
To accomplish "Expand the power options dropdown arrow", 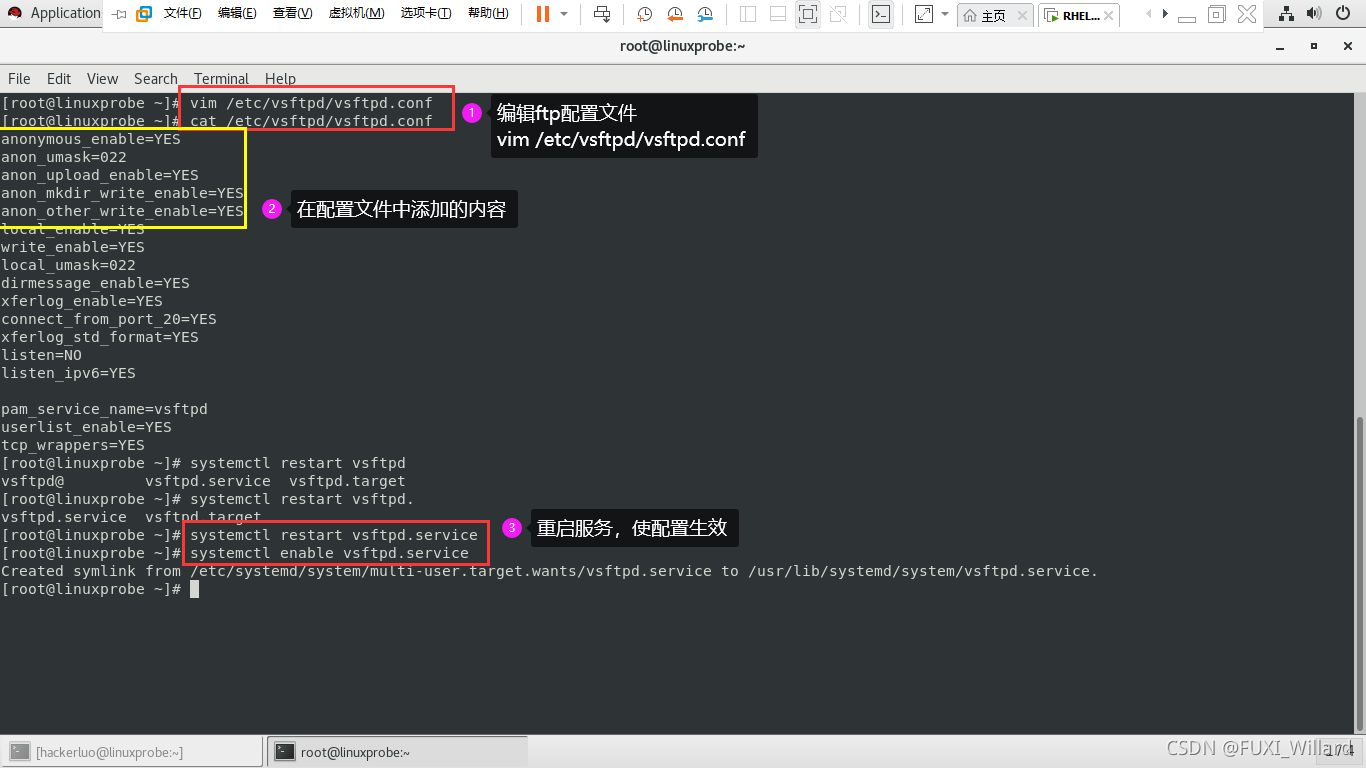I will tap(564, 14).
